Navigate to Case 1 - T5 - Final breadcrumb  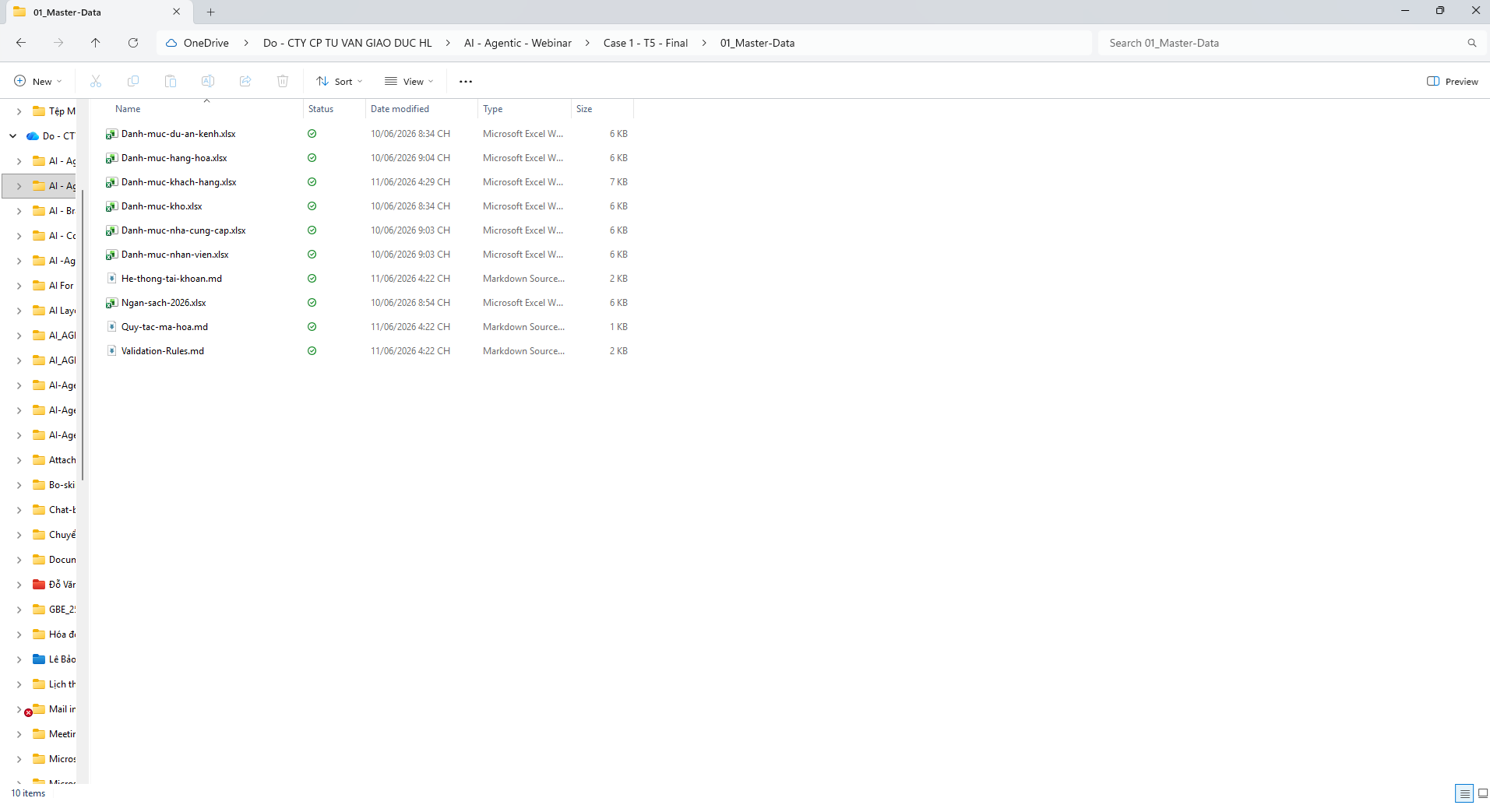point(646,43)
